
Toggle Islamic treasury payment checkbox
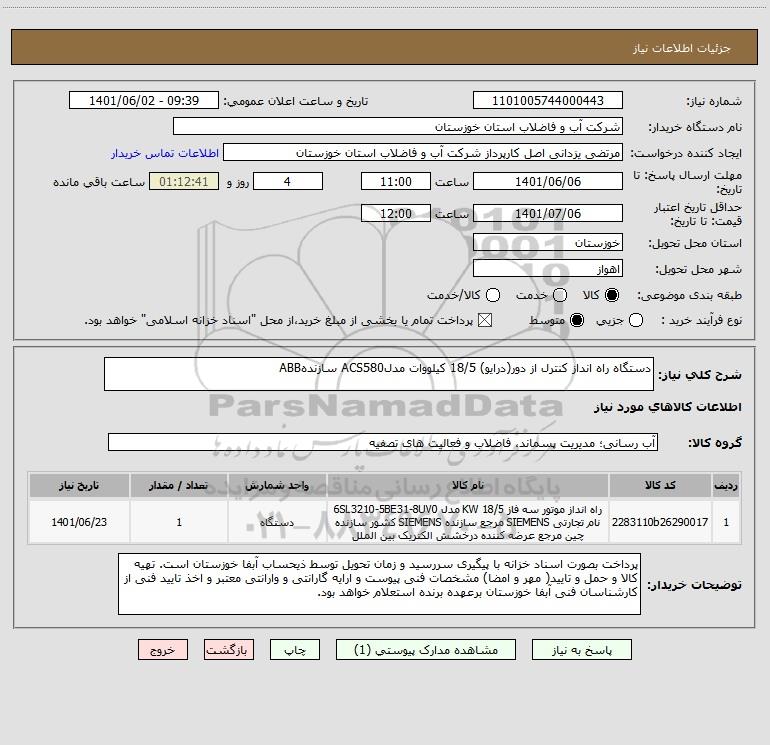click(485, 321)
